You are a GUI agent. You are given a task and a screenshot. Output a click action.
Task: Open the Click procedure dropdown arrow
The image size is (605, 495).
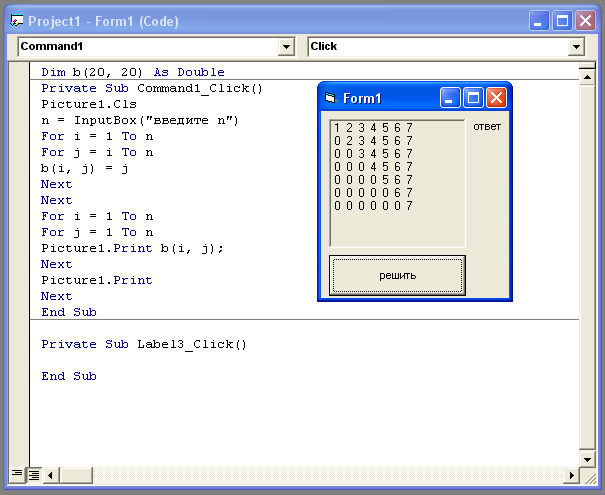pos(576,47)
